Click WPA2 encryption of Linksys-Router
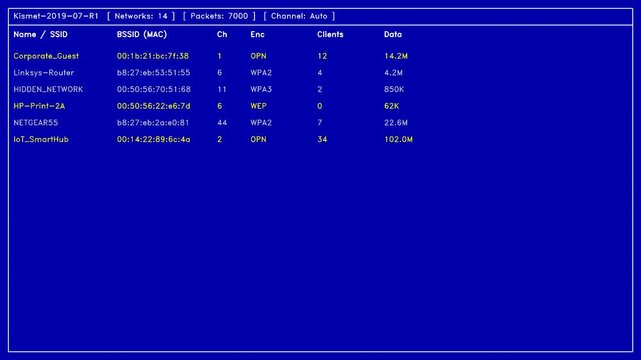641x360 pixels. point(261,73)
